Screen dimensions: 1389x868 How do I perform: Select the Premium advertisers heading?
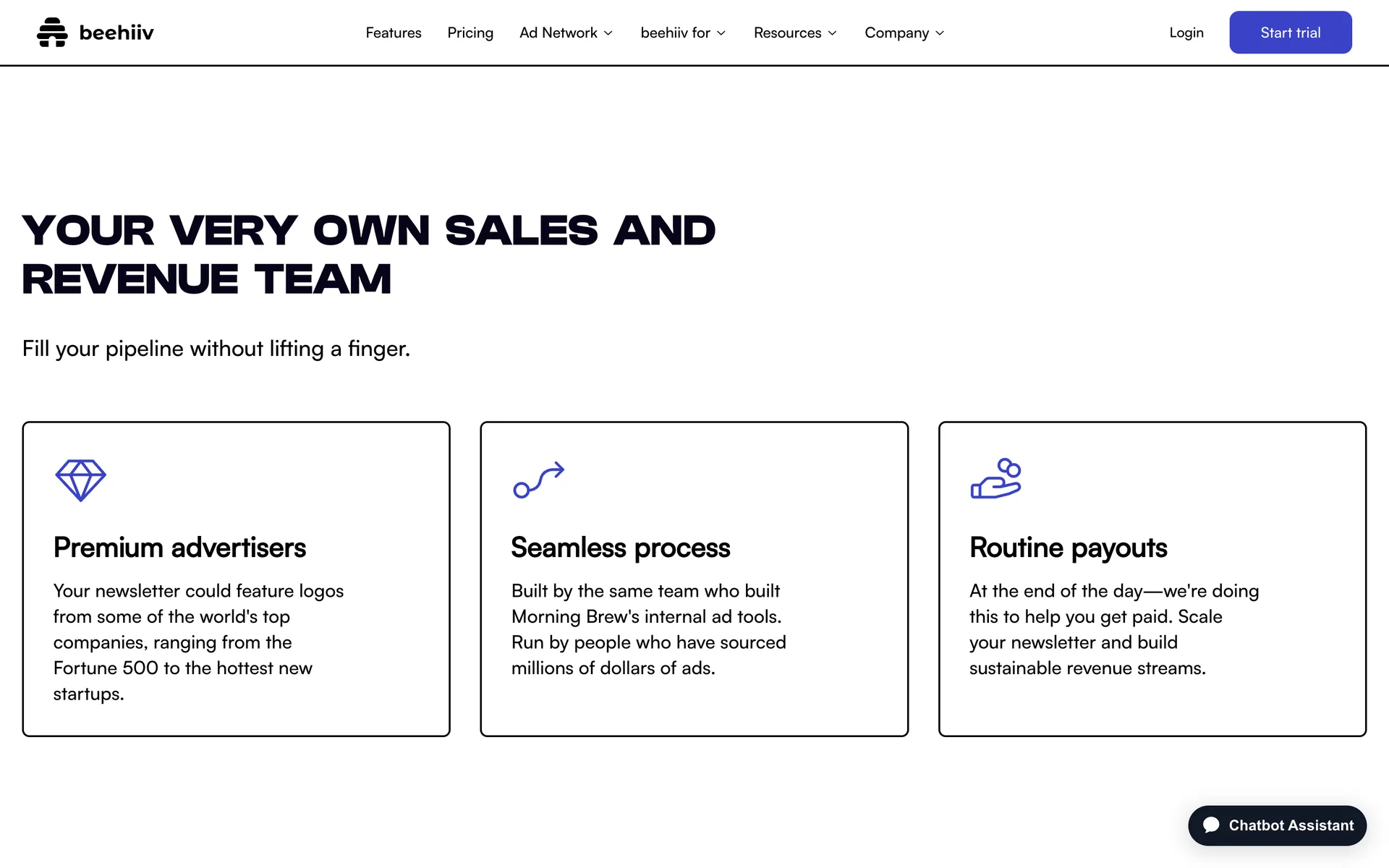pyautogui.click(x=179, y=548)
